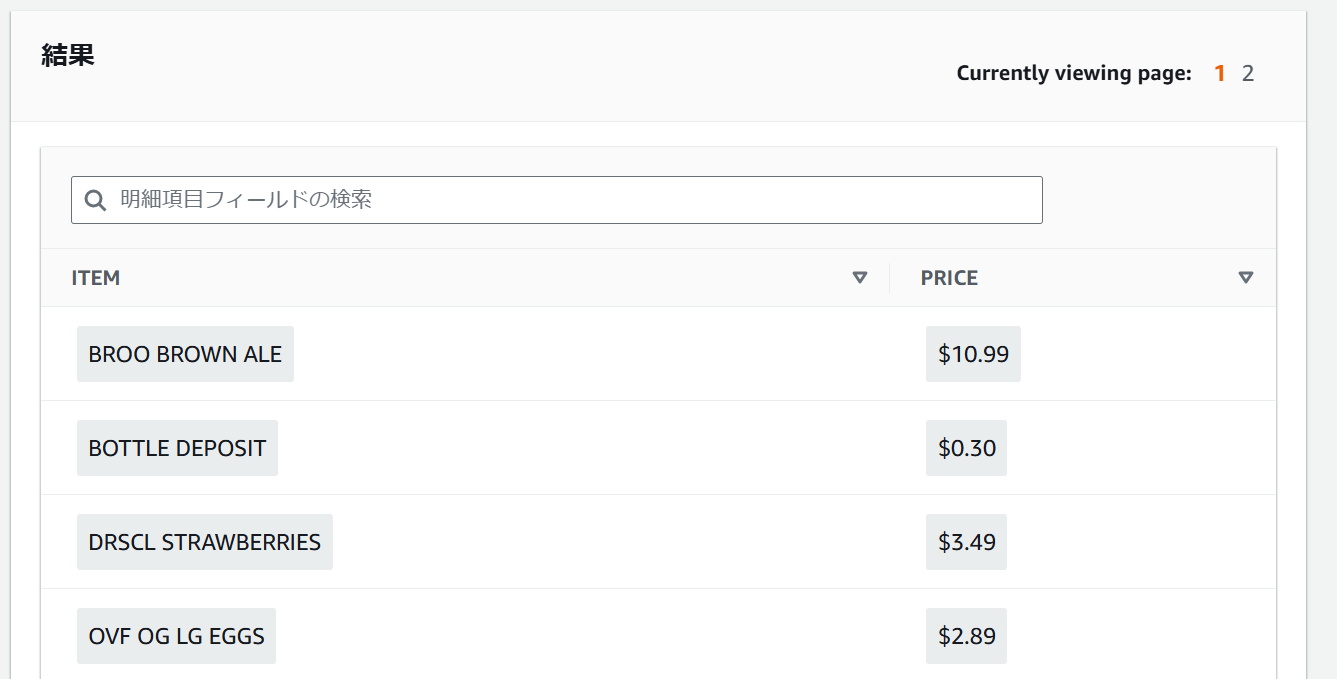This screenshot has height=679, width=1337.
Task: Click the divider between ITEM and PRICE headers
Action: tap(889, 278)
